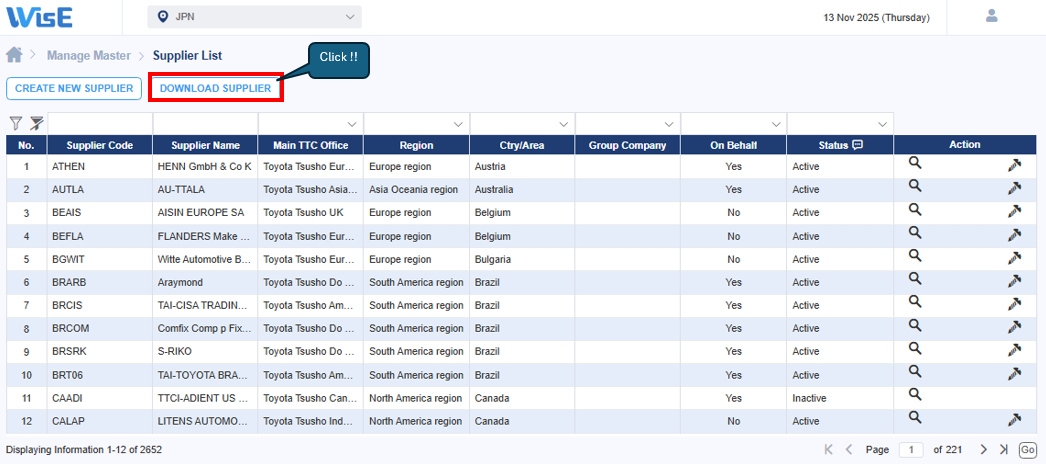This screenshot has height=464, width=1046.
Task: Click the home icon in breadcrumb
Action: tap(14, 55)
